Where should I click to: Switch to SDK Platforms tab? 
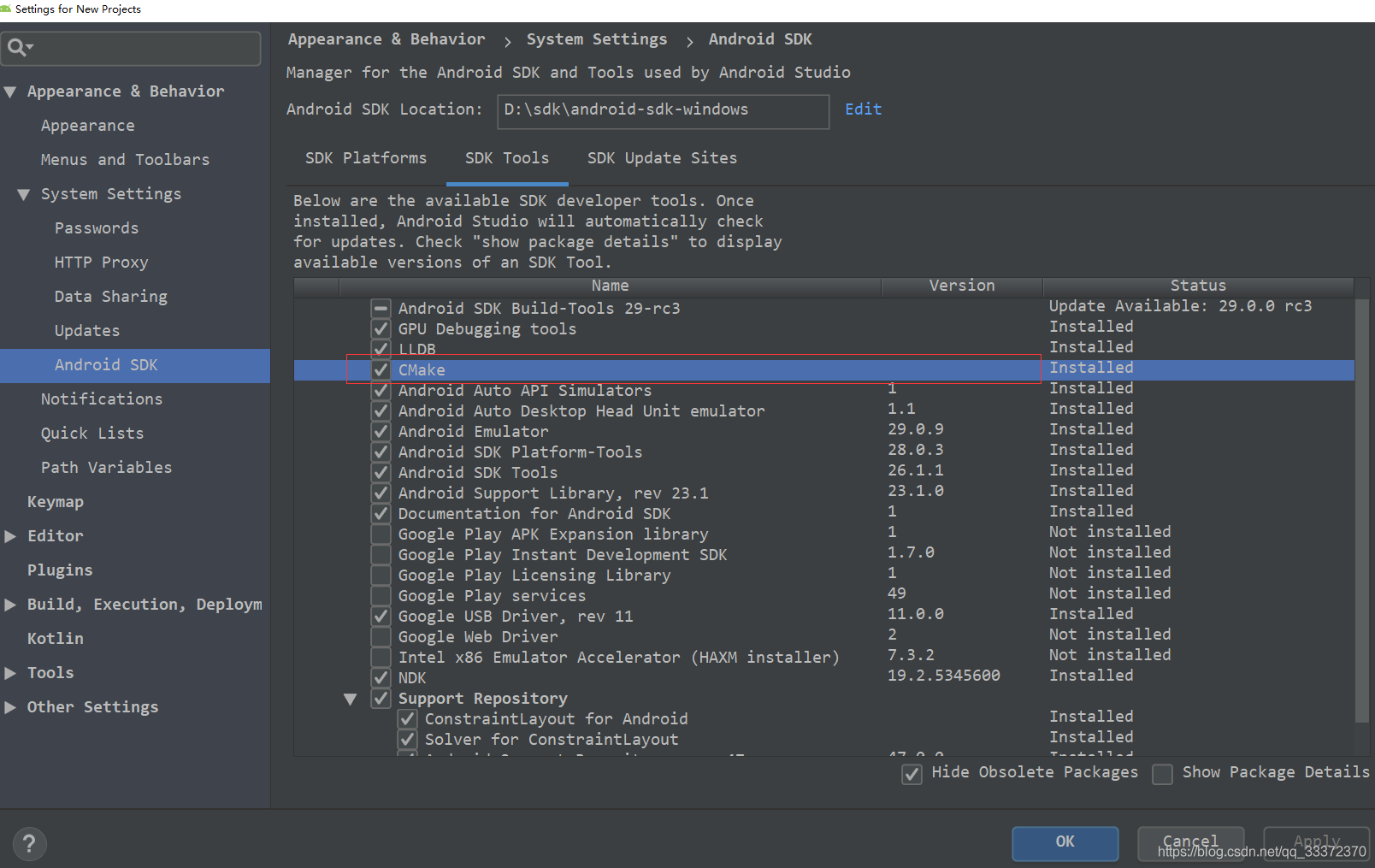366,158
